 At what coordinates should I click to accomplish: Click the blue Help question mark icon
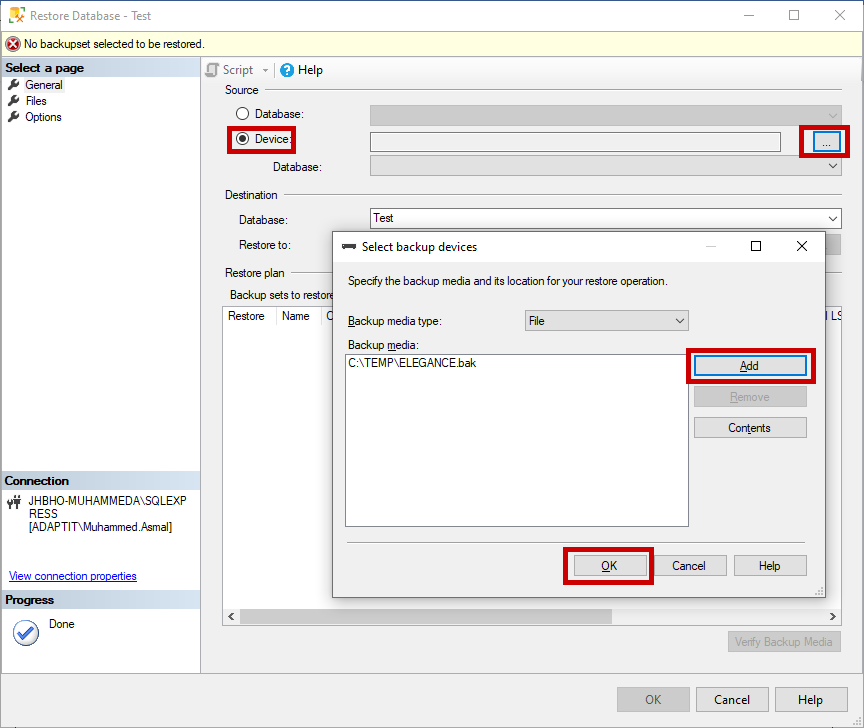pos(287,70)
